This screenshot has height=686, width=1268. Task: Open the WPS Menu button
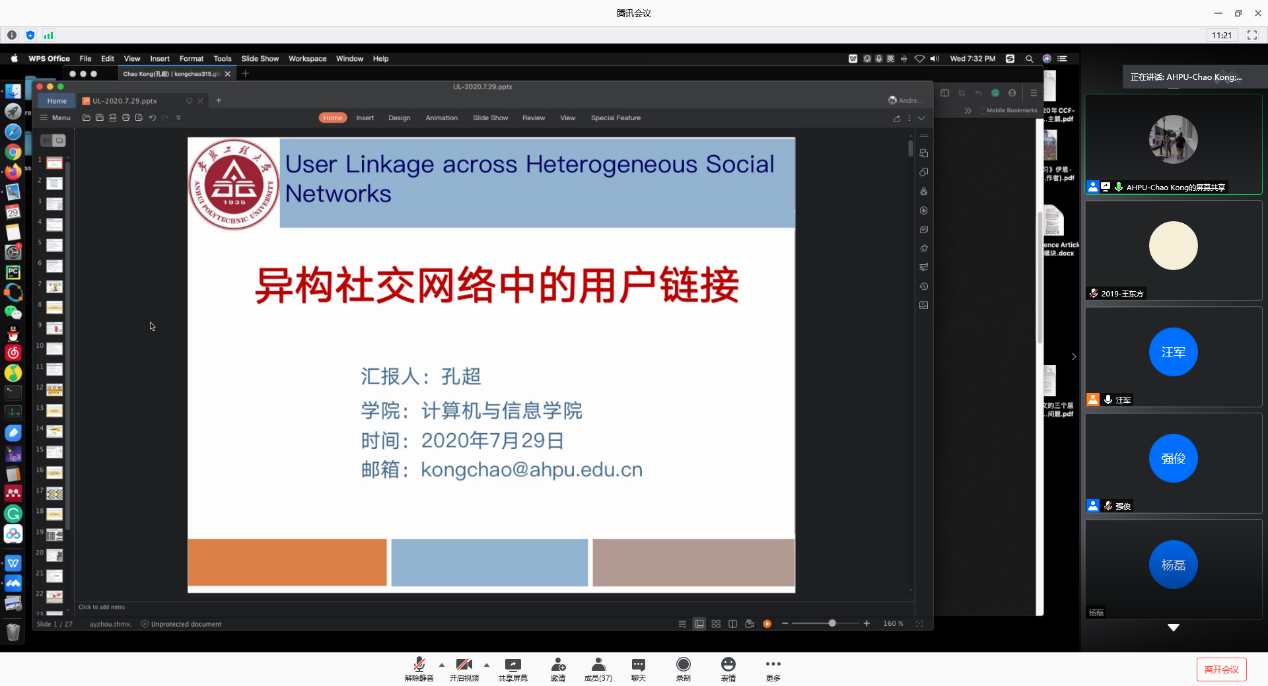click(56, 118)
